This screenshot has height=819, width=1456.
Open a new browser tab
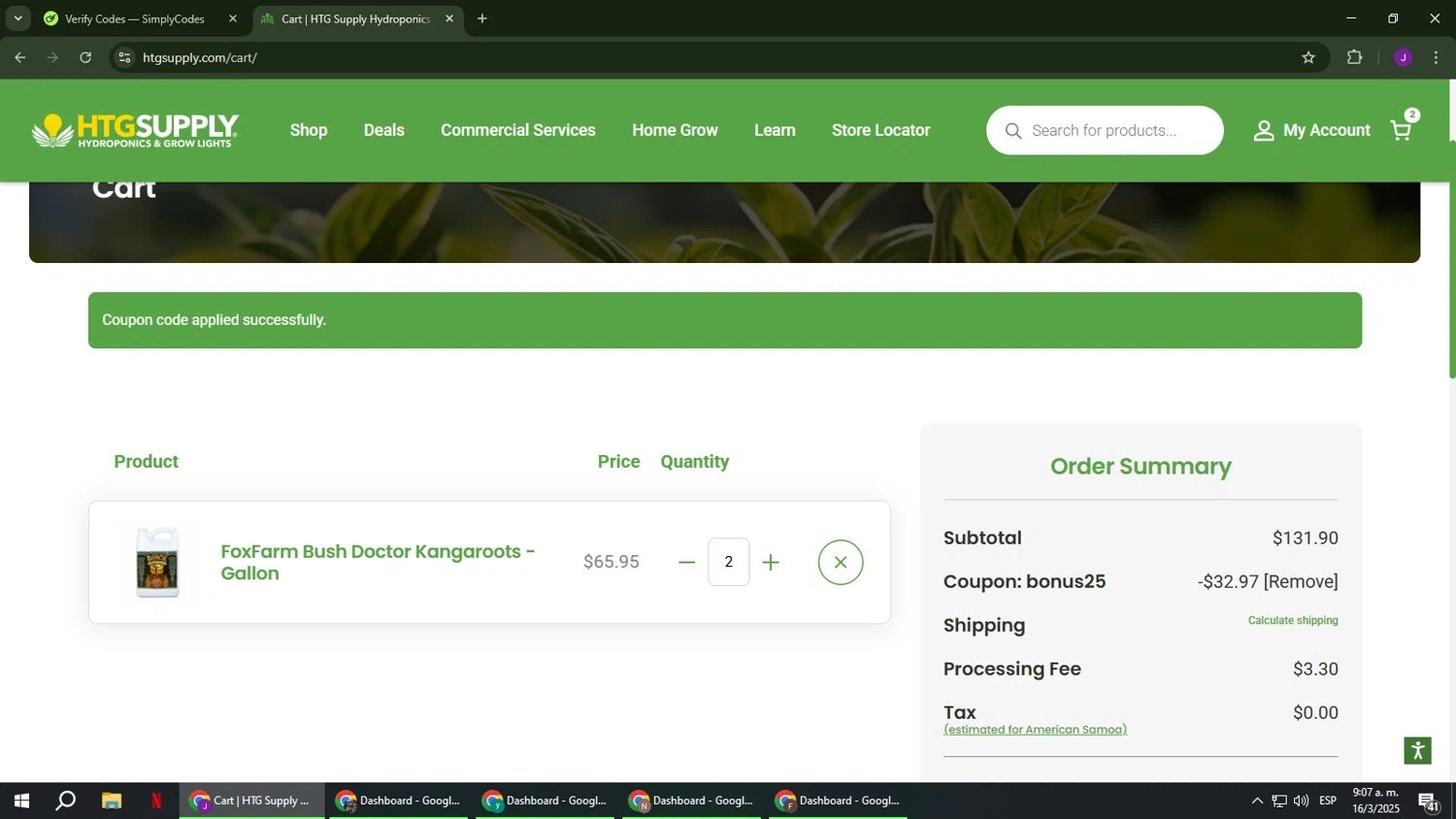click(x=482, y=18)
